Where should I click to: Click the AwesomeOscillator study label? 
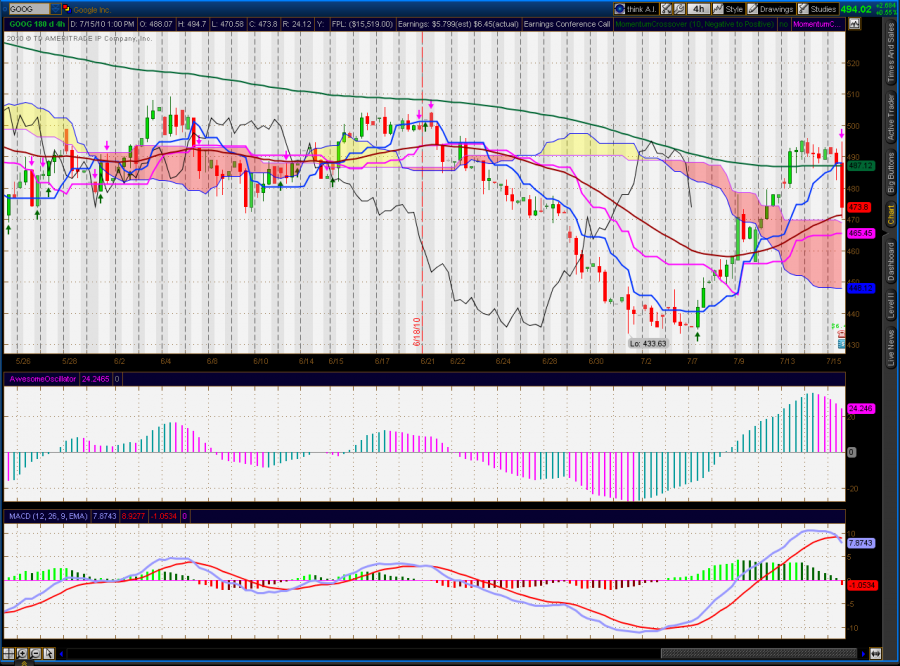click(x=42, y=379)
